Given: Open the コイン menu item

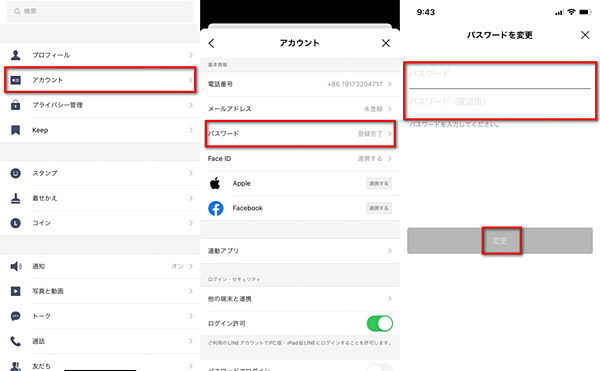Looking at the screenshot, I should [x=100, y=223].
